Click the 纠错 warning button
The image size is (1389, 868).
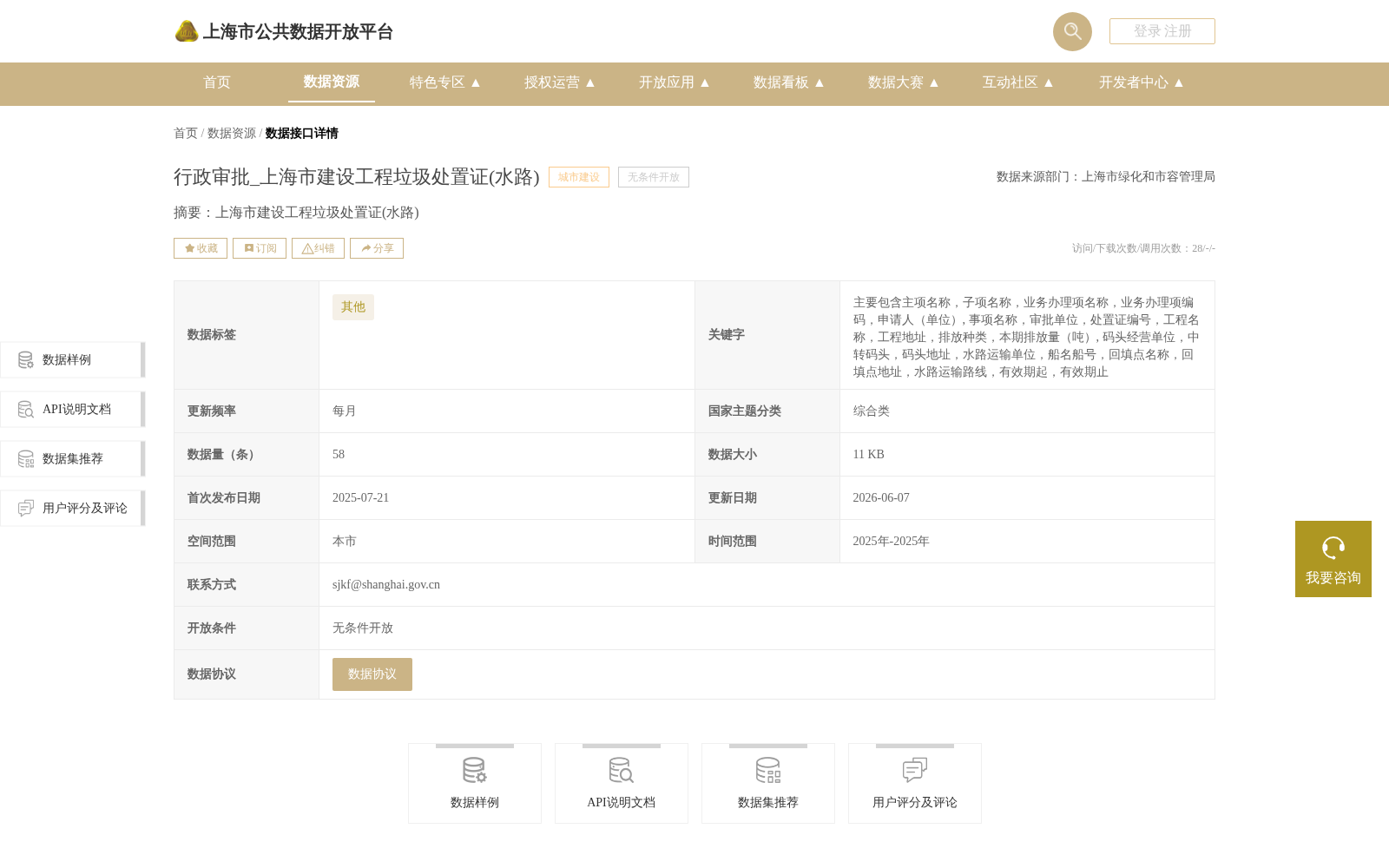318,248
